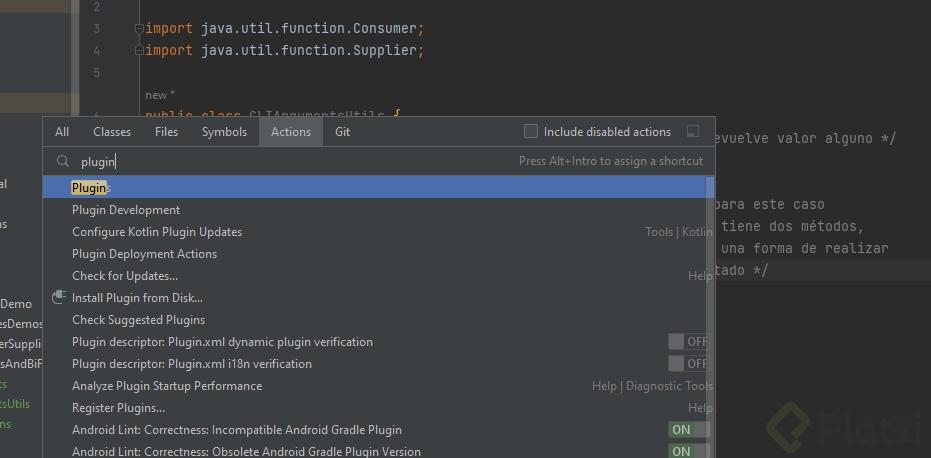The image size is (931, 458).
Task: Toggle Plugin.xml dynamic plugin verification switch
Action: tap(688, 342)
